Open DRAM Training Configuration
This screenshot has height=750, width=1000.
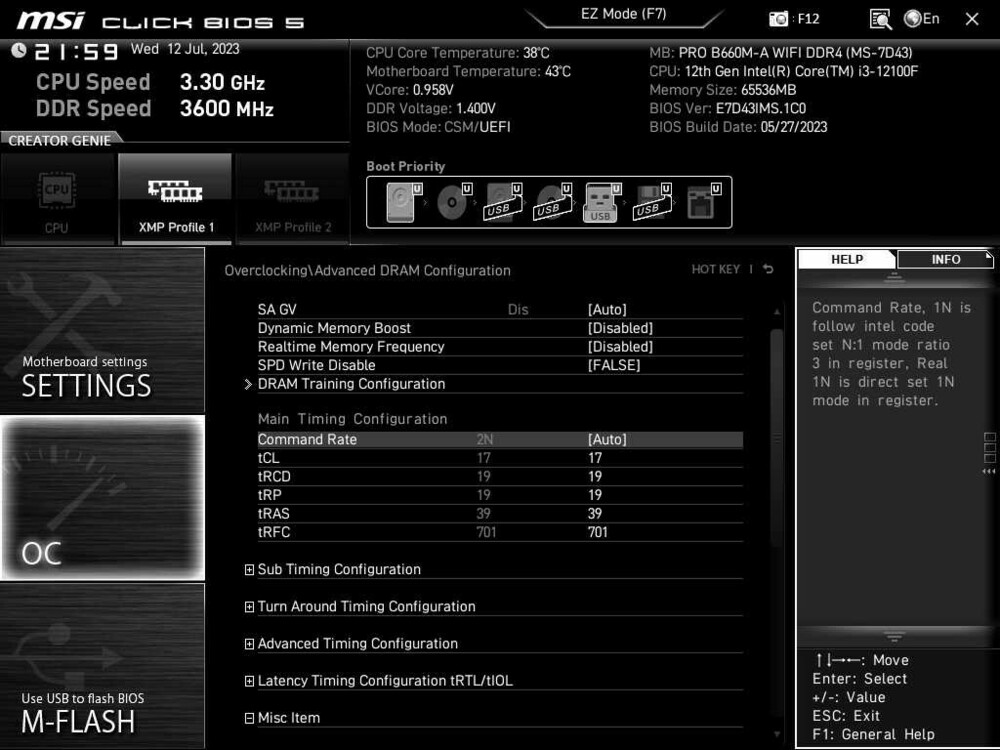click(x=351, y=383)
